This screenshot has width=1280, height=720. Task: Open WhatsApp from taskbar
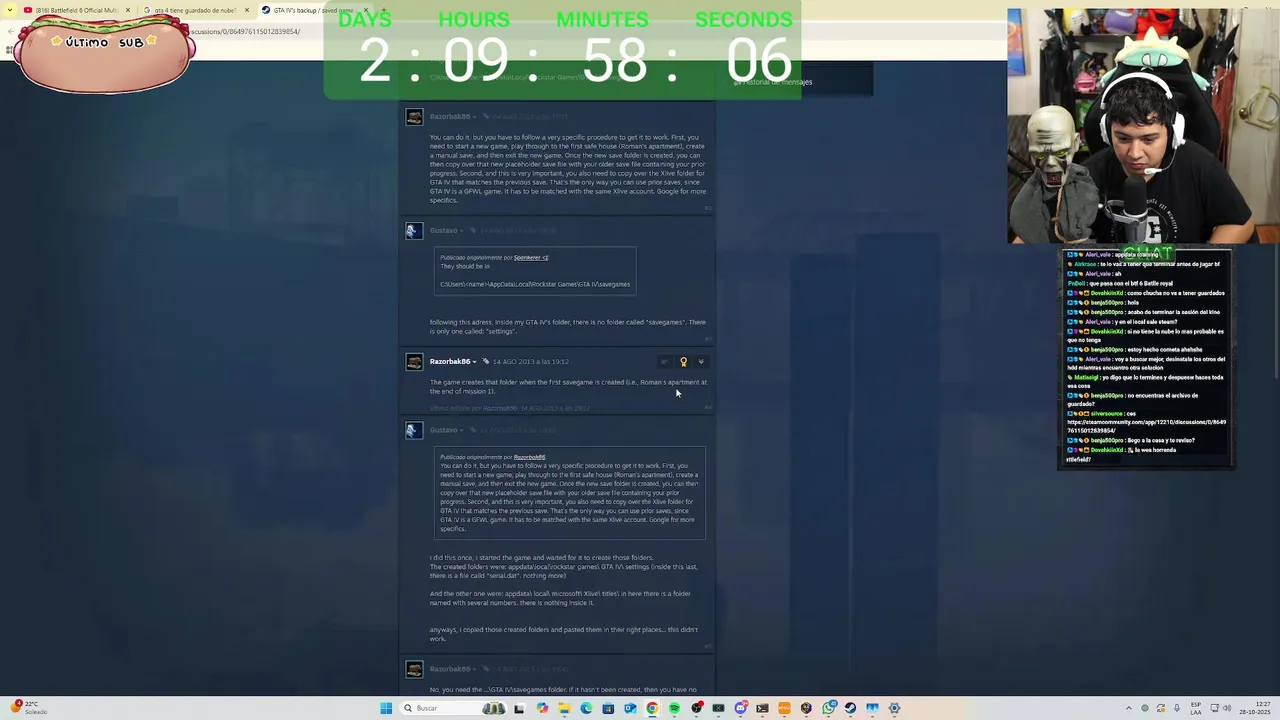pos(828,708)
